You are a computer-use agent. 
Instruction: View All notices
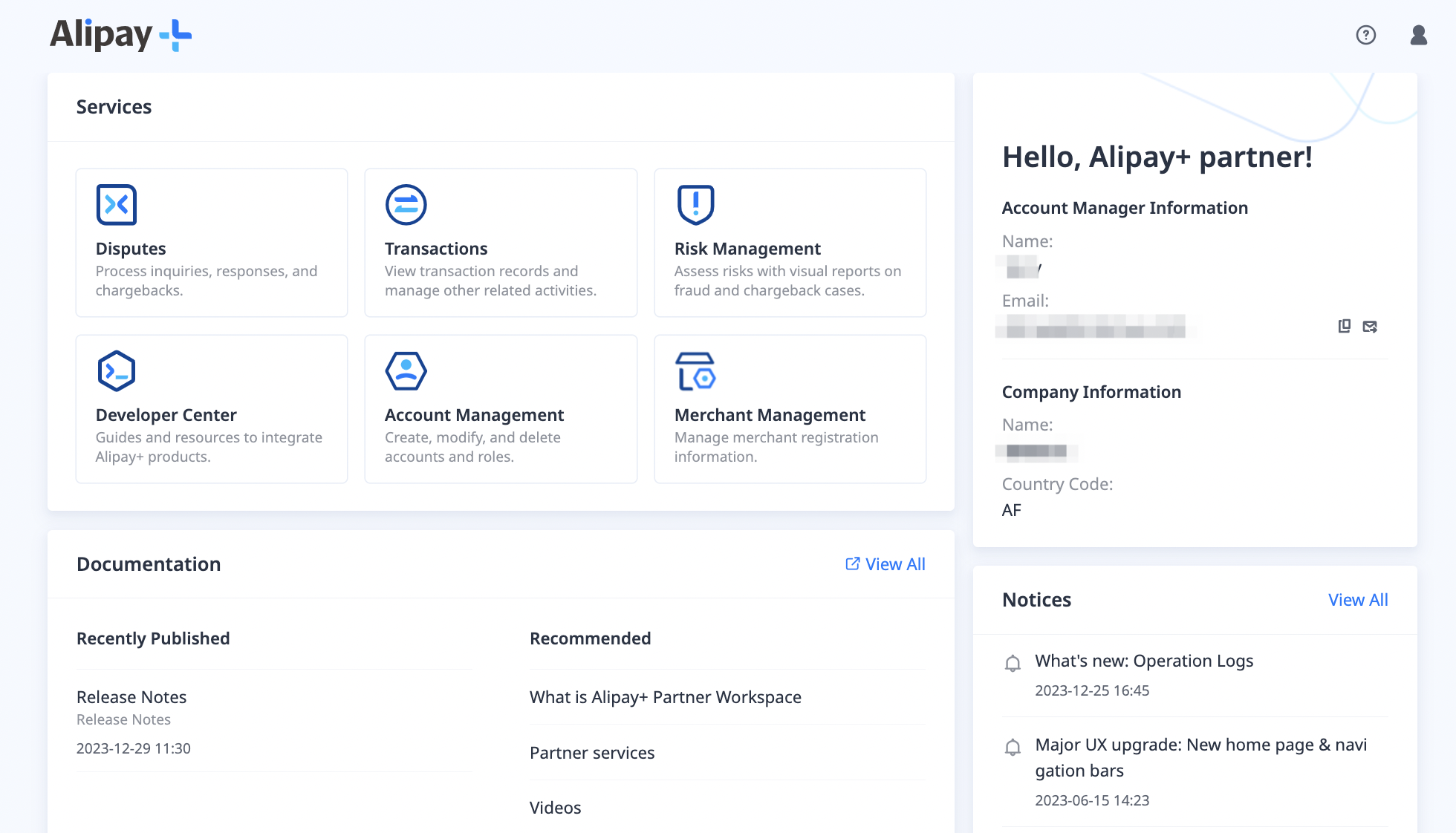[x=1357, y=599]
